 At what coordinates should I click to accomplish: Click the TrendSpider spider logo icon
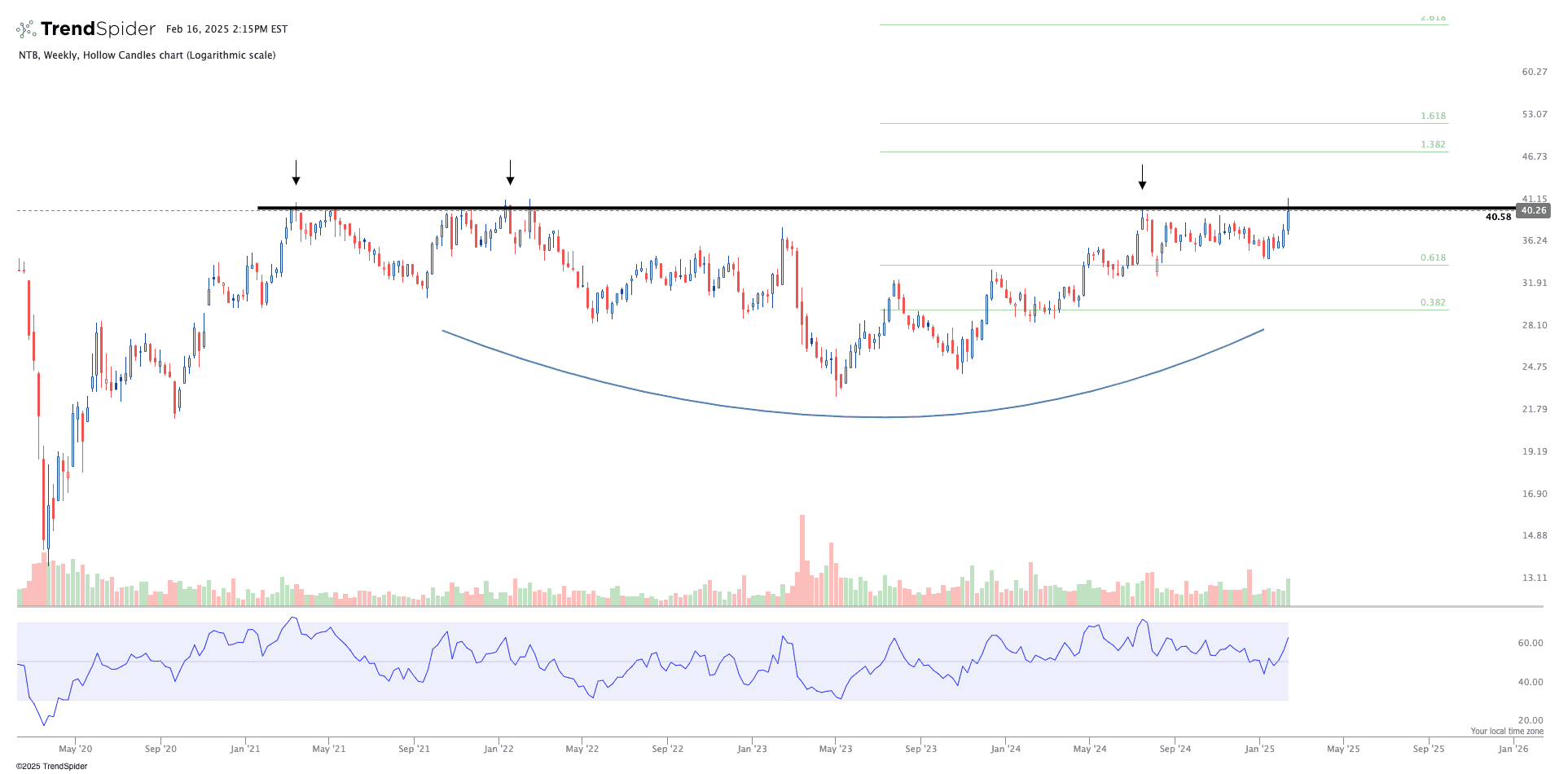pos(26,30)
